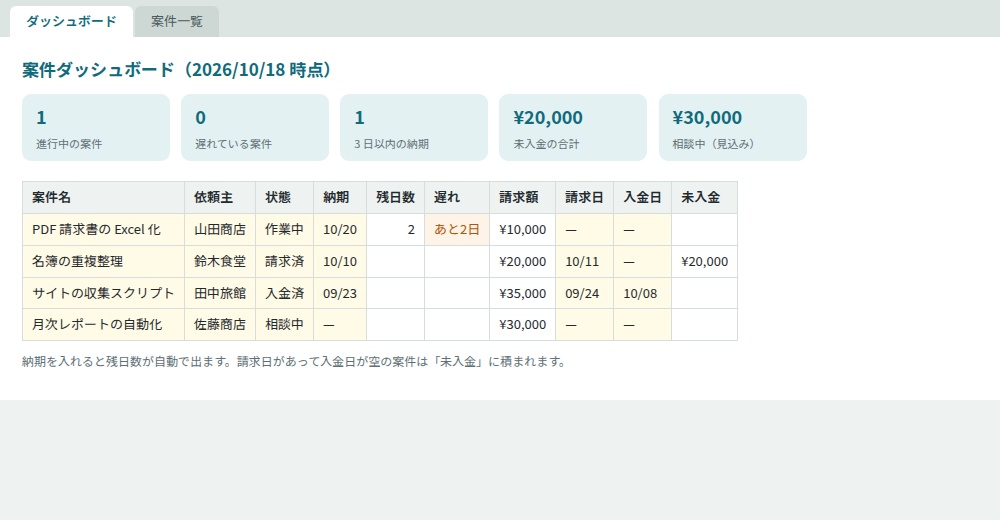This screenshot has width=1000, height=520.
Task: Click the 残日数 column header
Action: (x=395, y=198)
